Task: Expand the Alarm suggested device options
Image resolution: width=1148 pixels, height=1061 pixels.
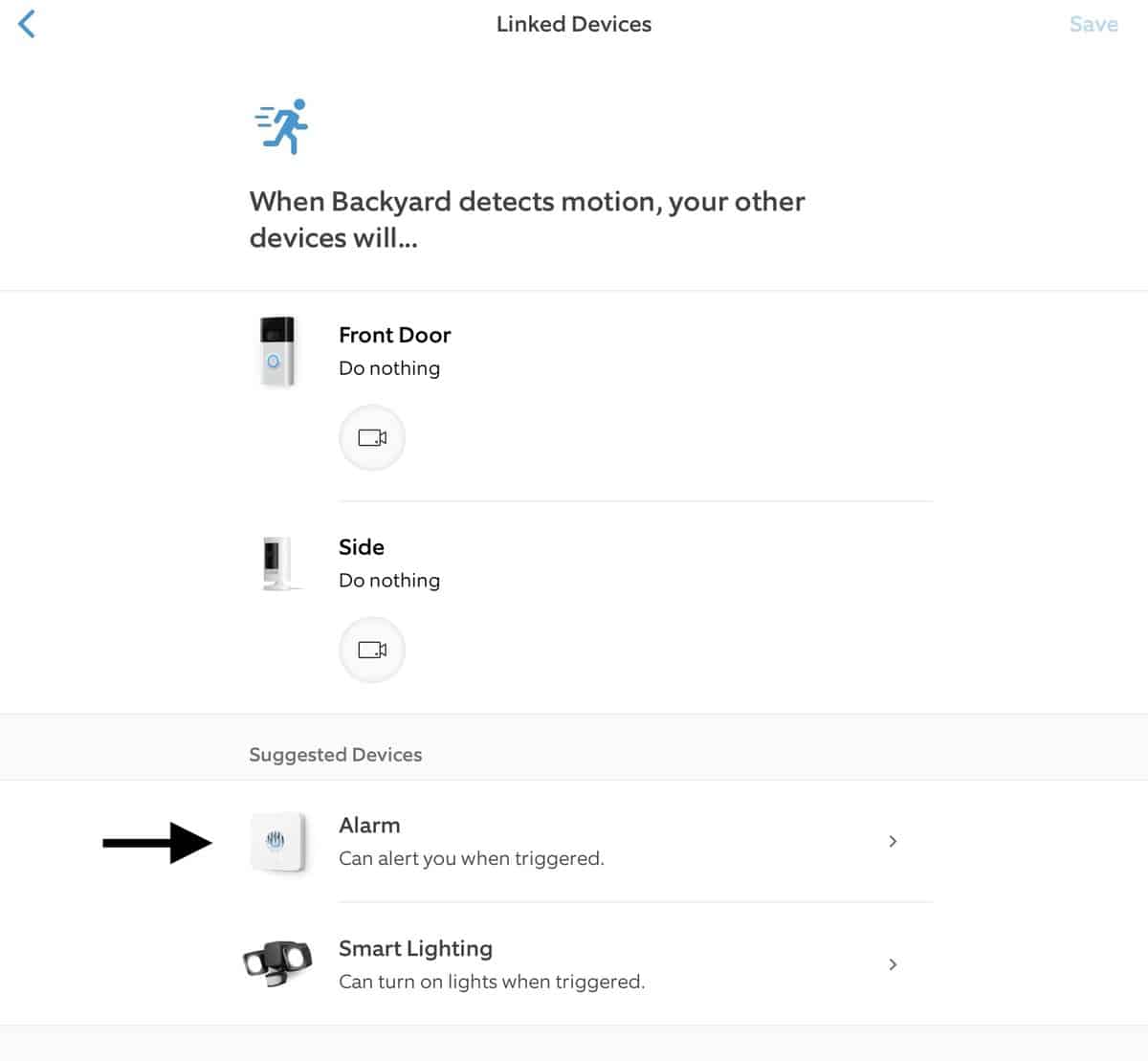Action: click(x=893, y=842)
